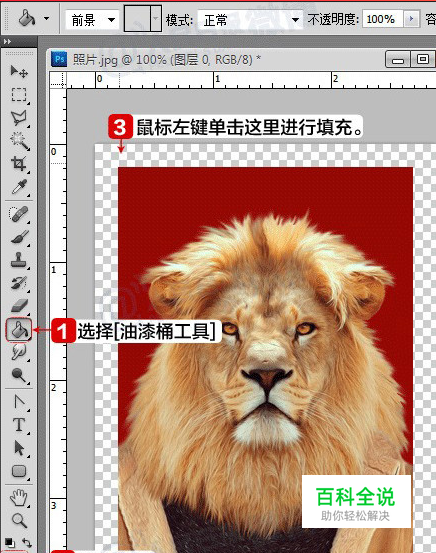Select the Brush tool

point(19,237)
